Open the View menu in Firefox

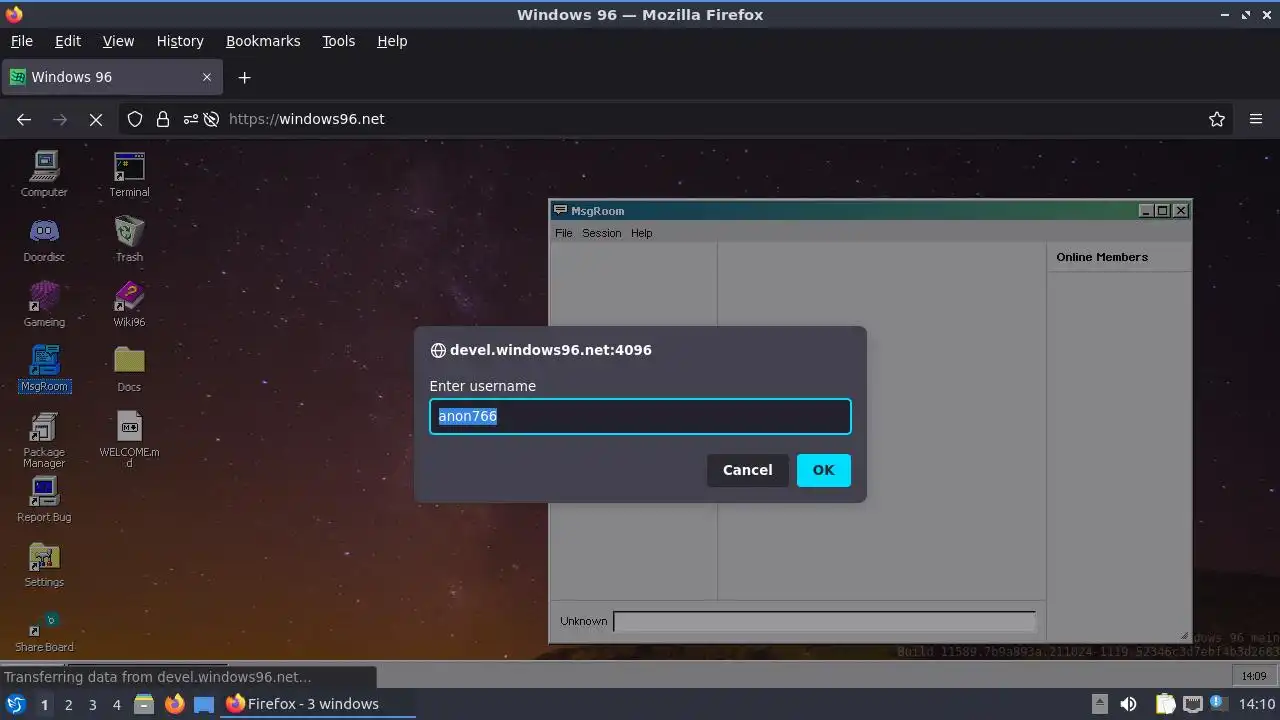pyautogui.click(x=118, y=41)
